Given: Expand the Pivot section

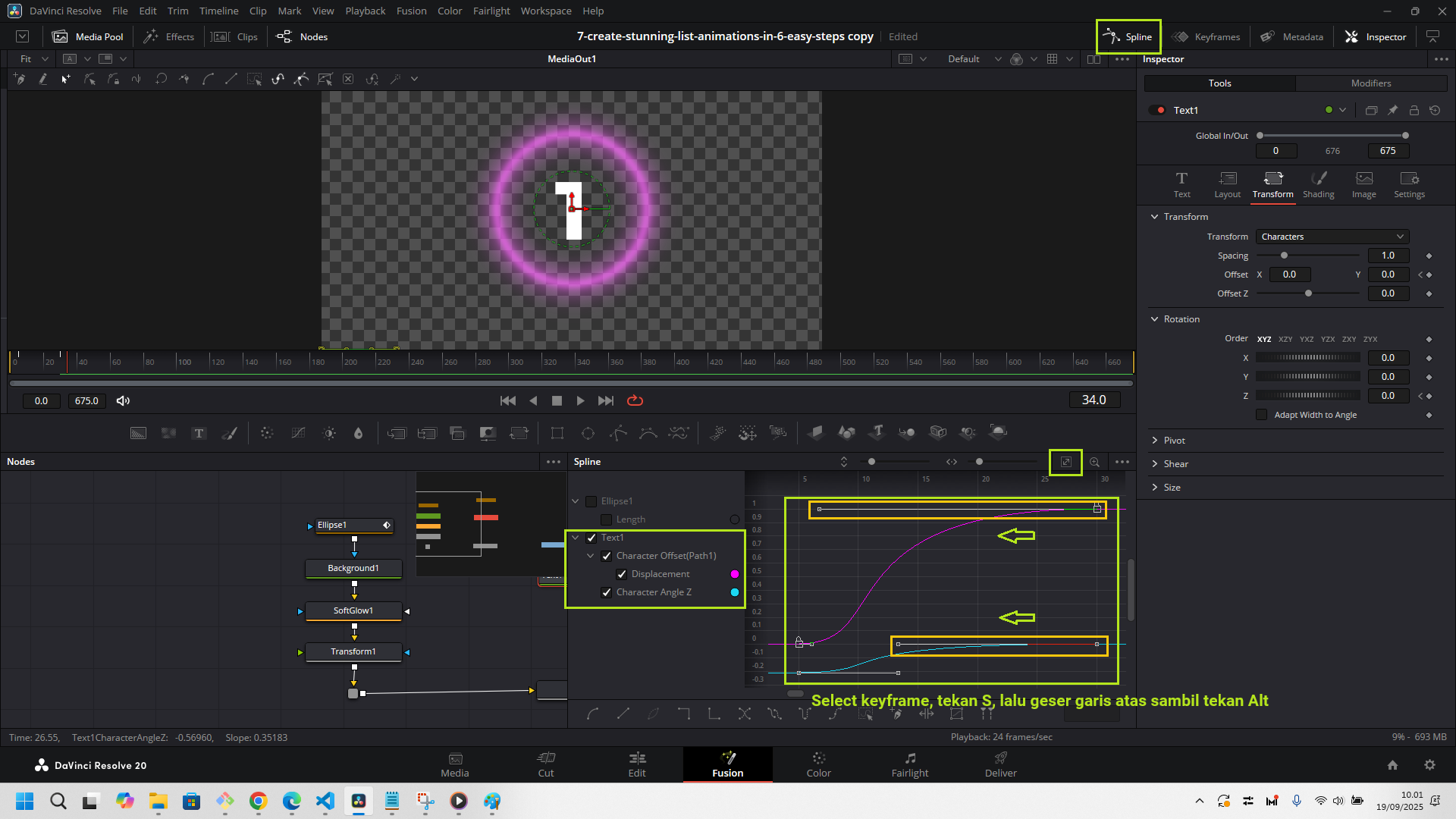Looking at the screenshot, I should point(1175,441).
